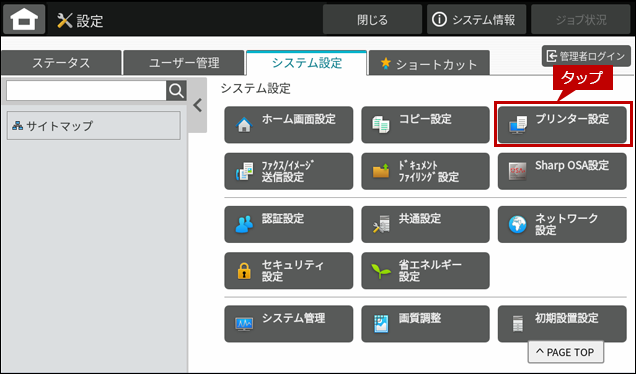This screenshot has width=636, height=374.
Task: Switch to ステータス tab
Action: [61, 63]
